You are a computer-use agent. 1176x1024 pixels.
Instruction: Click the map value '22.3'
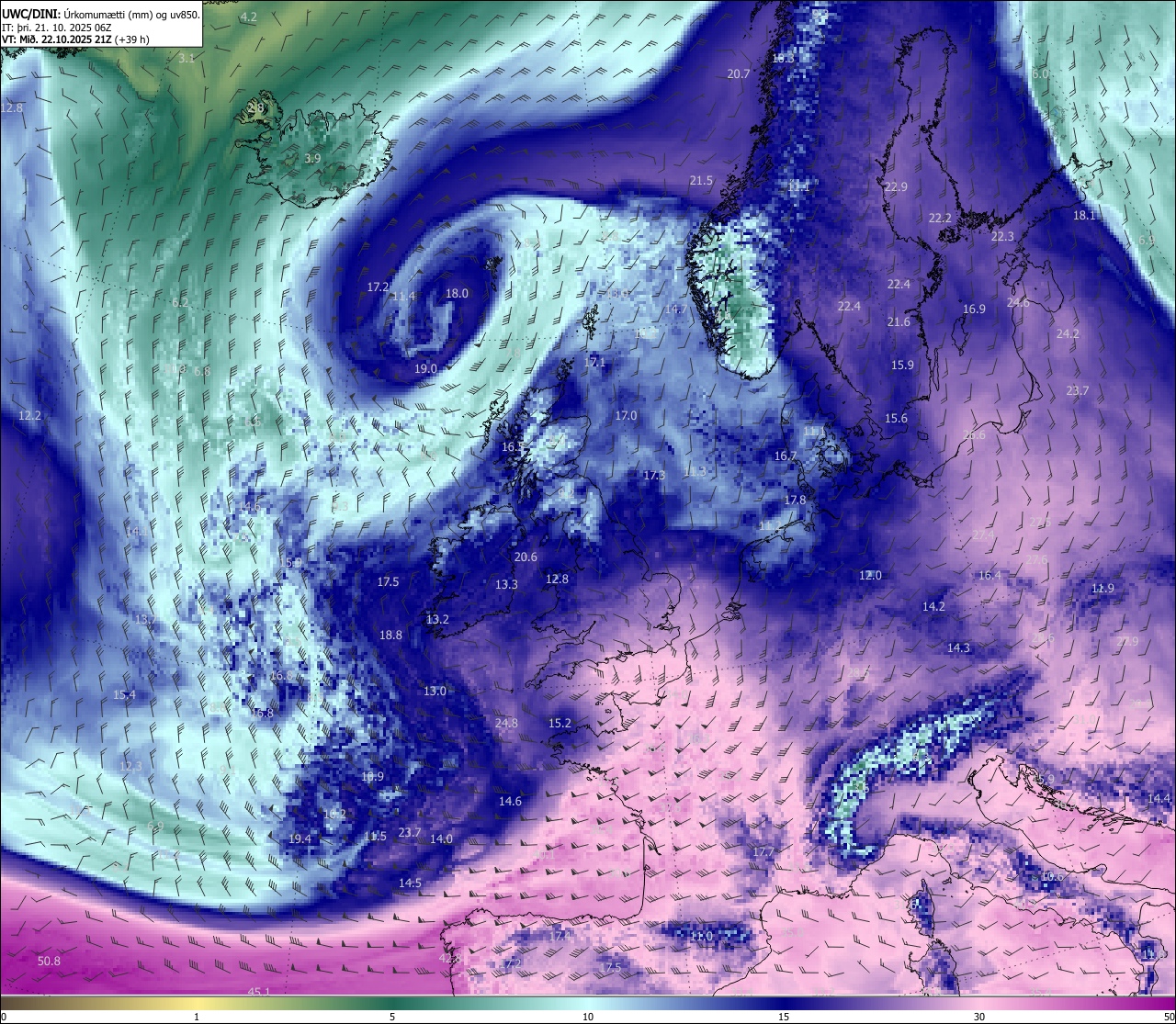coord(1002,236)
